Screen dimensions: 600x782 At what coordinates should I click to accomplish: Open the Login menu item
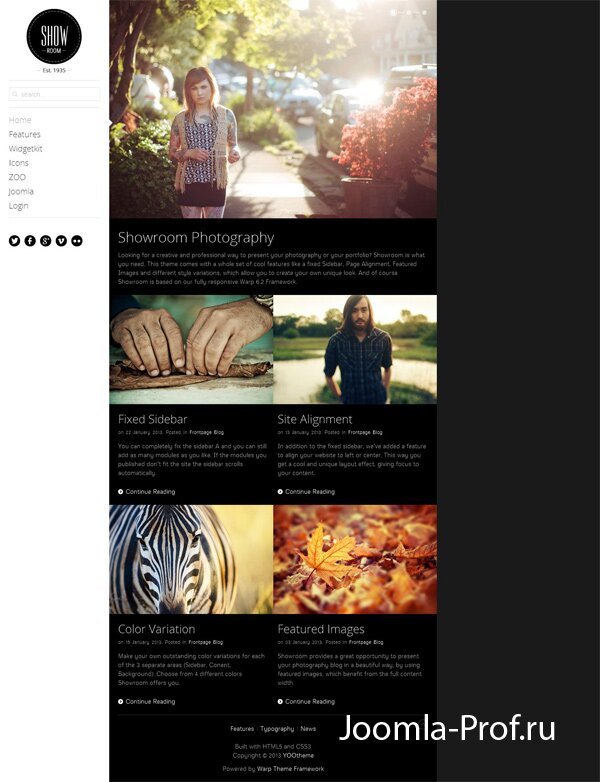point(18,205)
